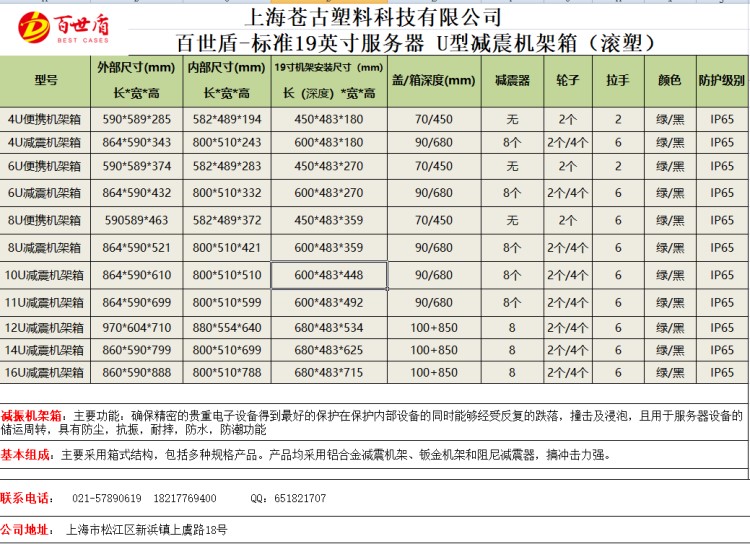Click the 联系电话 label

coord(26,497)
